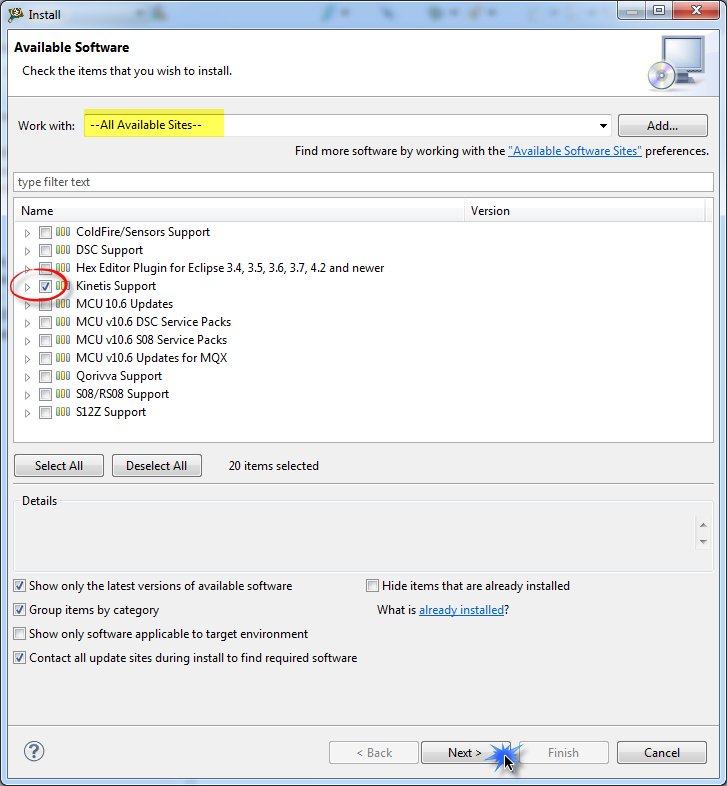The height and width of the screenshot is (786, 727).
Task: Check the MCU v10.6 S08 Service Packs checkbox
Action: (x=45, y=340)
